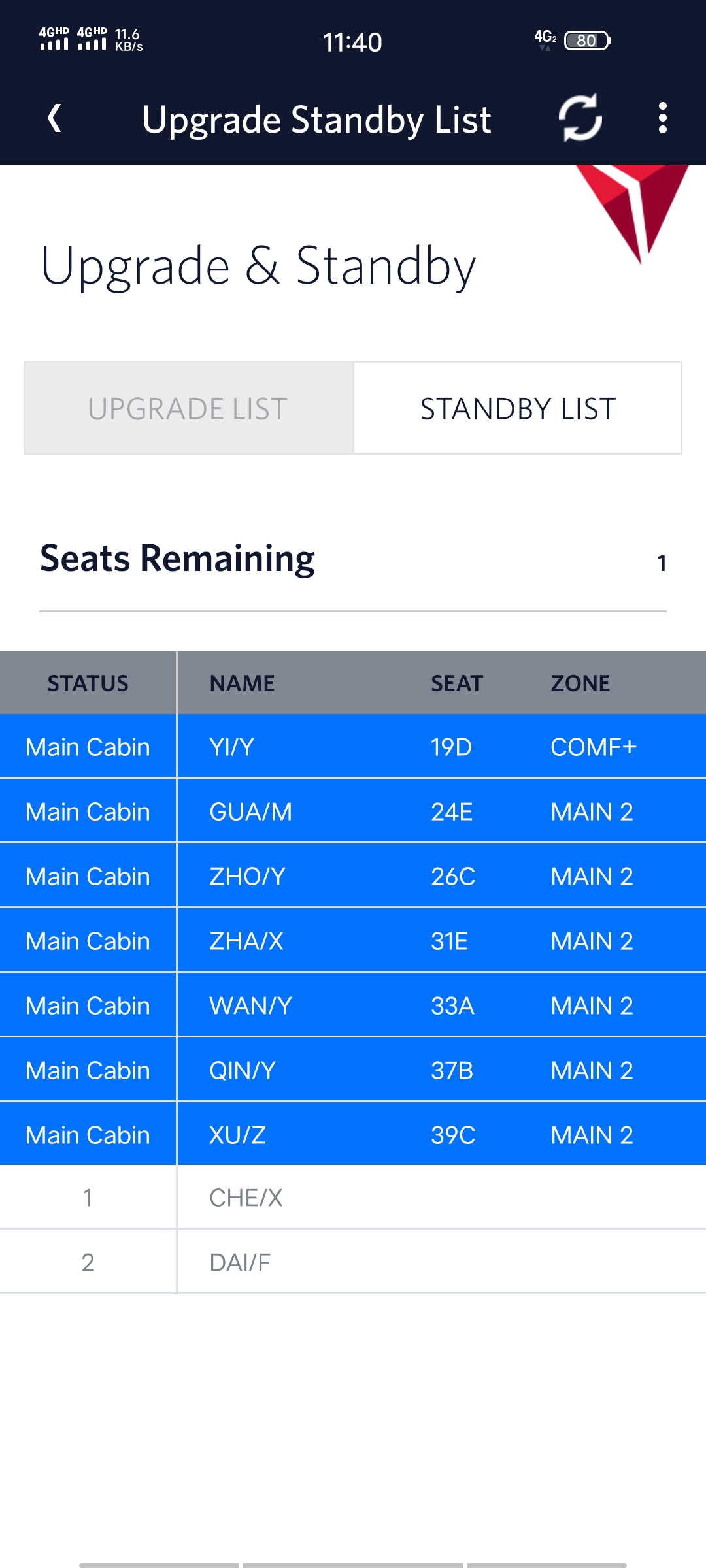Refresh the standby list

click(580, 118)
